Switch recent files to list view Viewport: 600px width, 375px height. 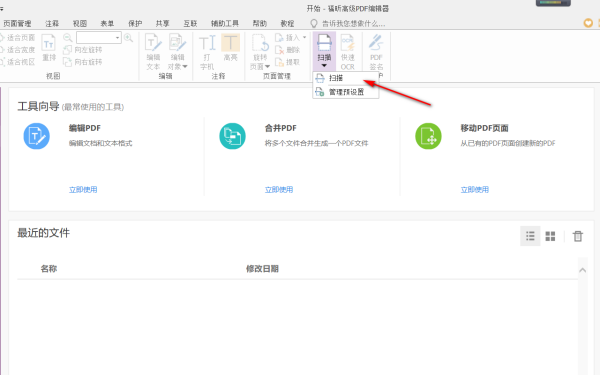point(530,236)
